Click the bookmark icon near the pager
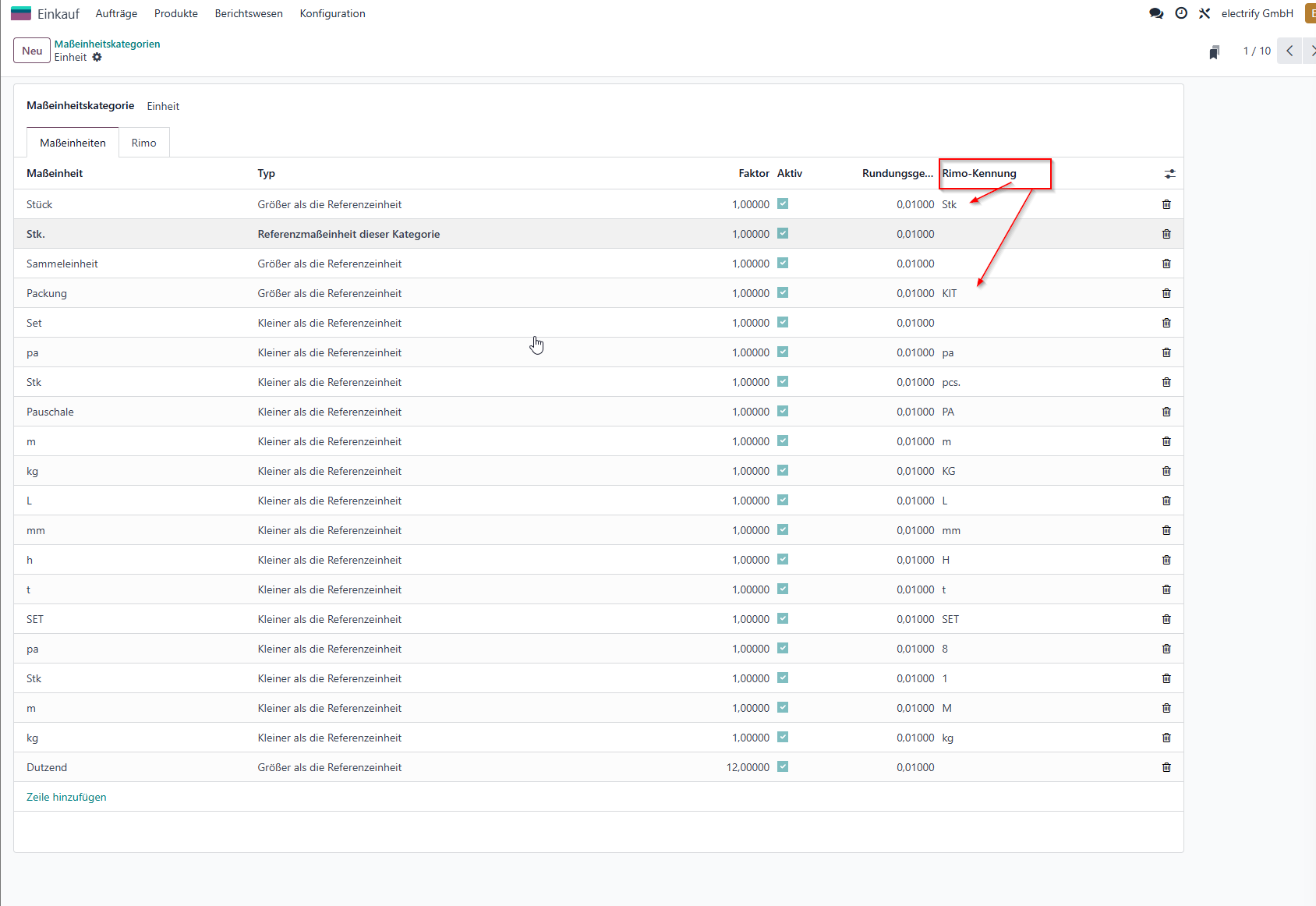The height and width of the screenshot is (906, 1316). coord(1214,51)
